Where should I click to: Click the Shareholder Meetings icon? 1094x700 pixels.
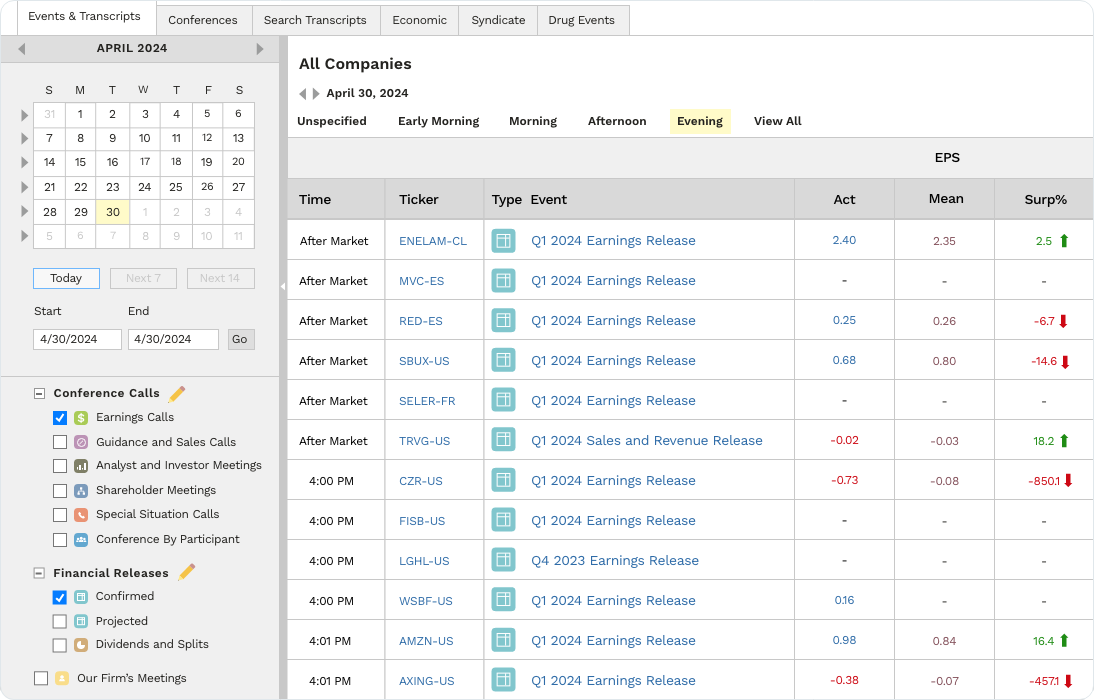click(81, 491)
